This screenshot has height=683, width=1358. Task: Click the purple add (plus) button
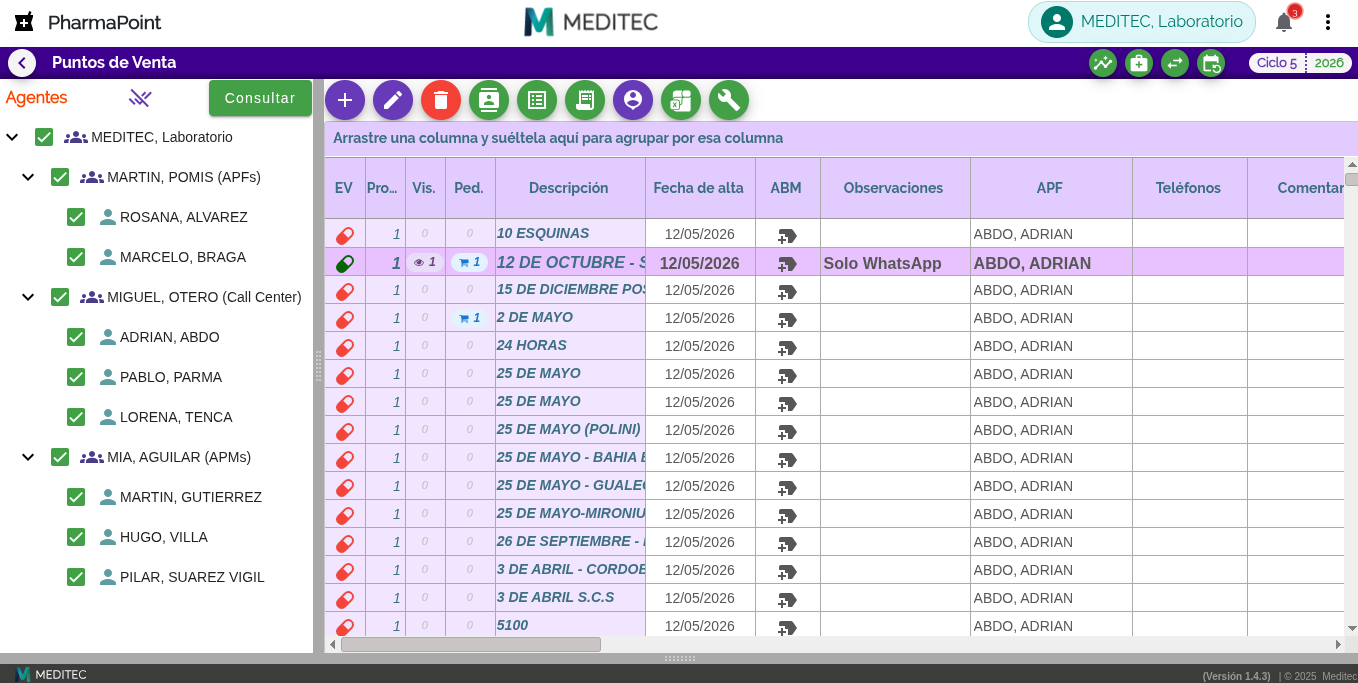click(345, 100)
